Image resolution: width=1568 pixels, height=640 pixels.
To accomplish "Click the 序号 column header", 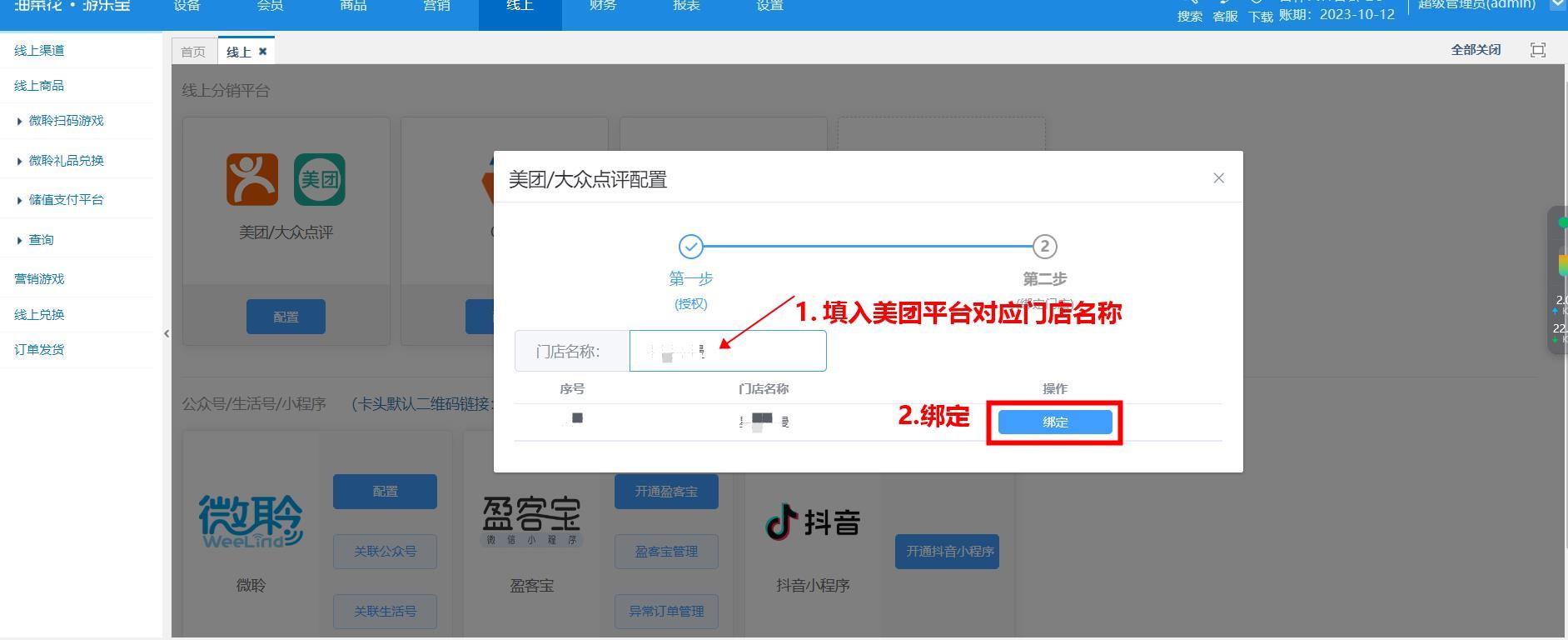I will click(572, 389).
